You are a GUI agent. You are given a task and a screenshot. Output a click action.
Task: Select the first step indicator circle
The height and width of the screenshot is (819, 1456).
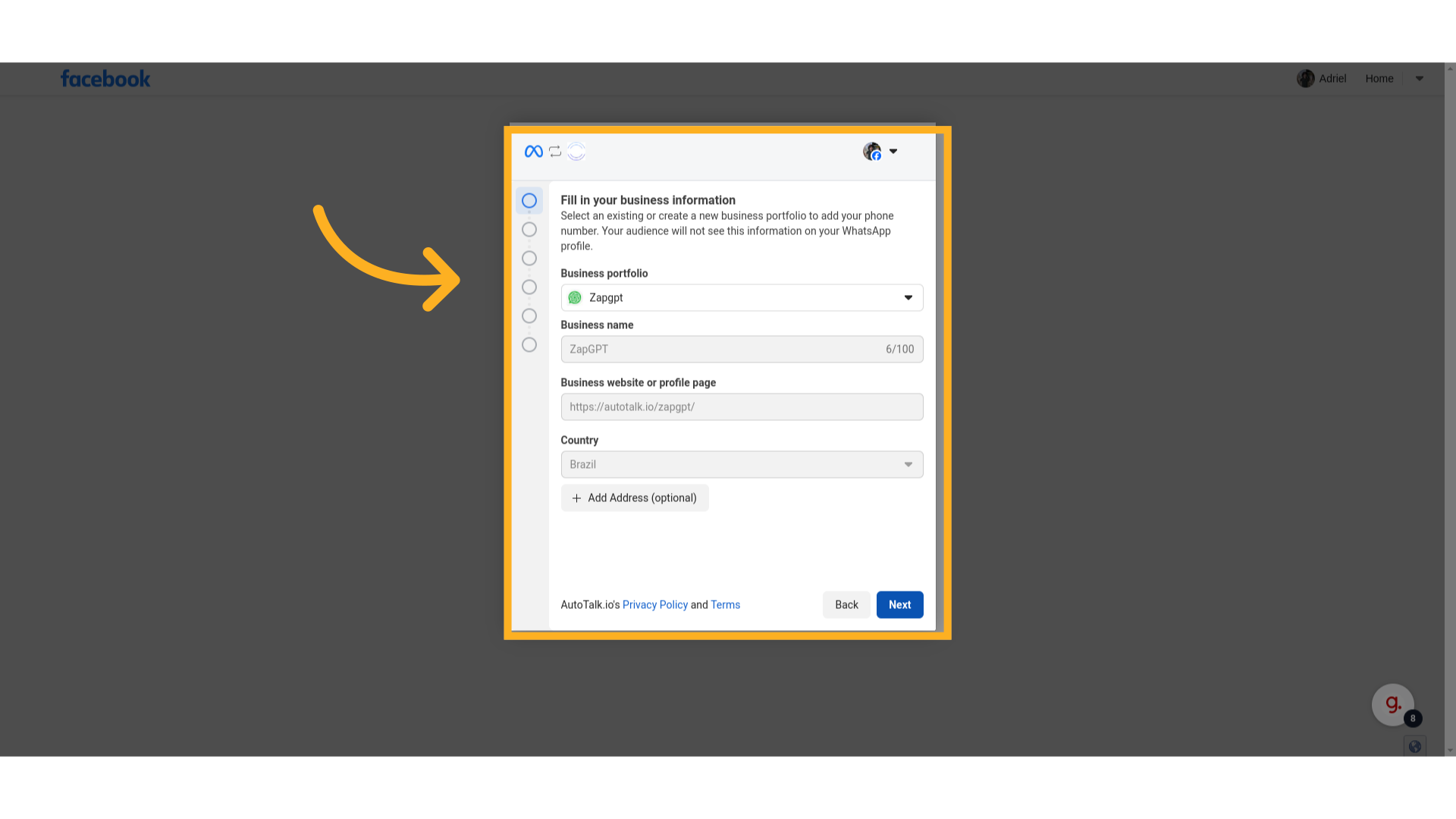pos(529,201)
